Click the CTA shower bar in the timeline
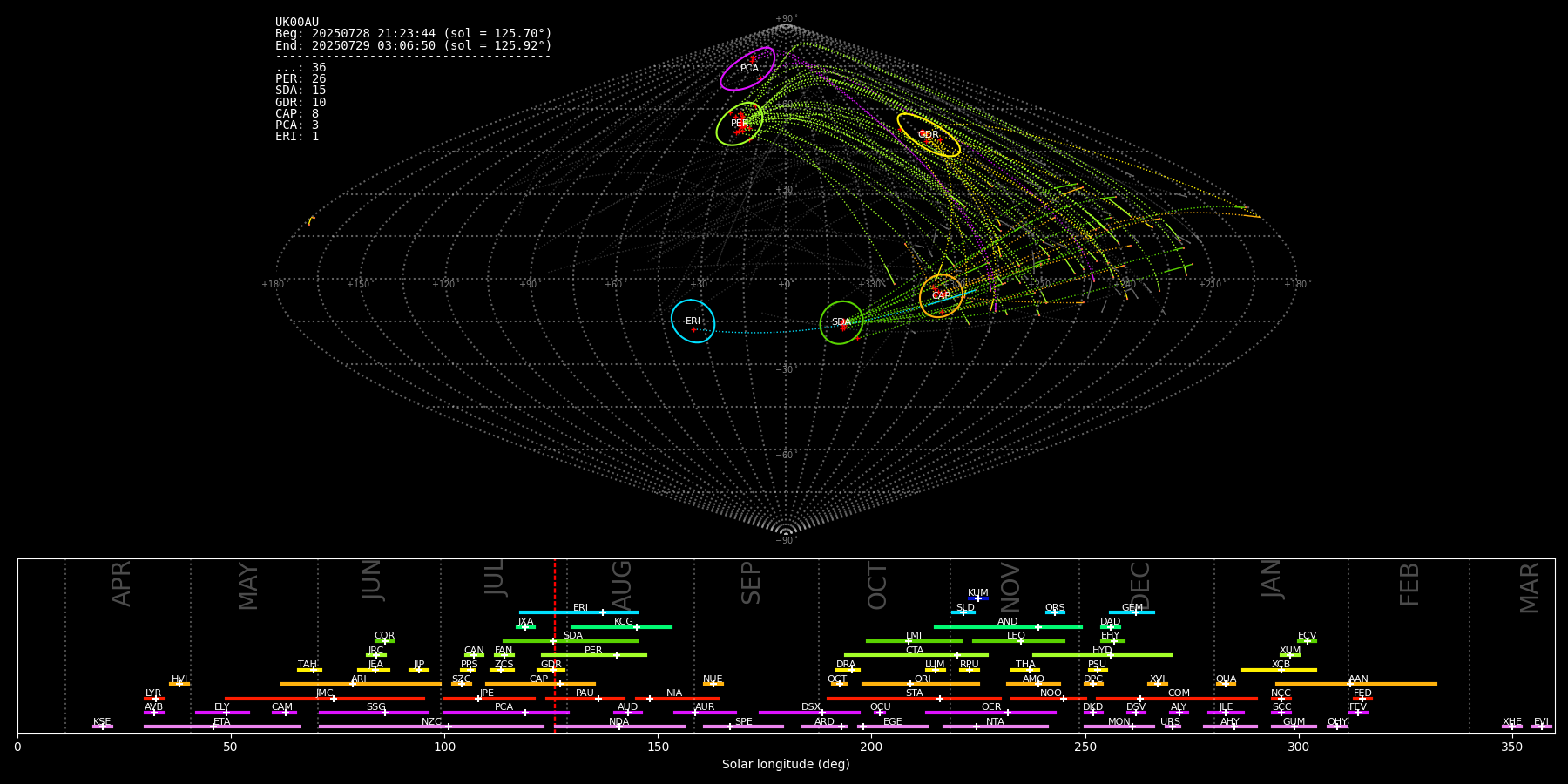Screen dimensions: 1568x784 pyautogui.click(x=916, y=655)
